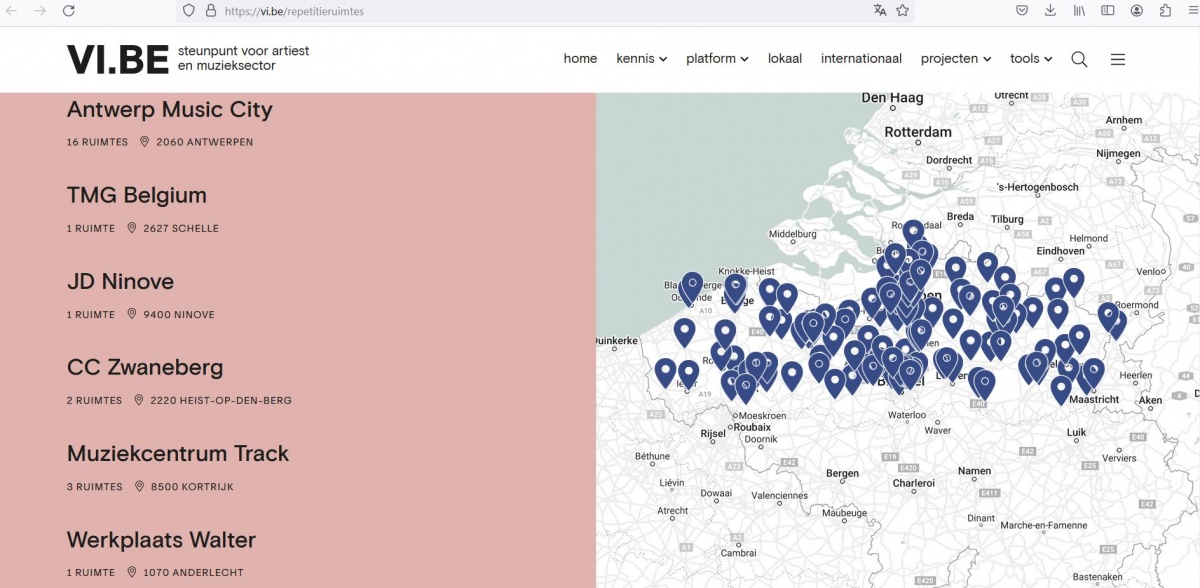Click location pin icon beside 1070 Anderlecht

(x=132, y=572)
